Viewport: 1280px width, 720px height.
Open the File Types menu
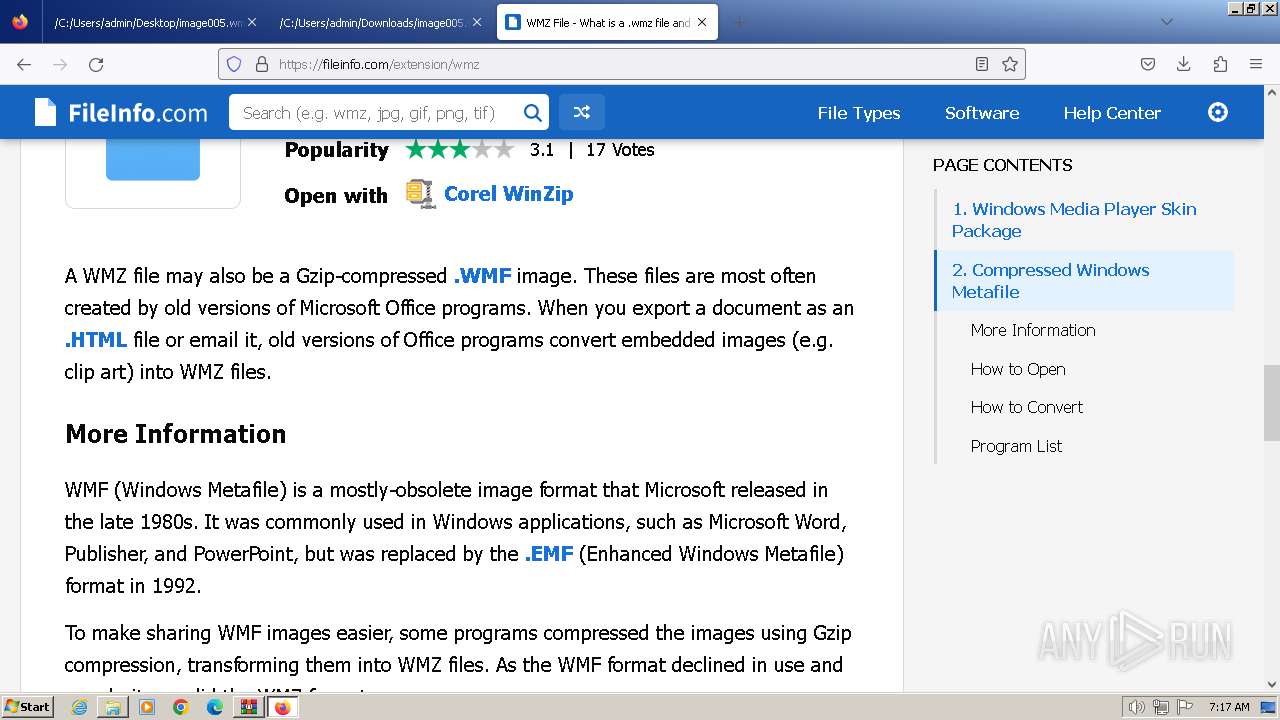coord(858,113)
